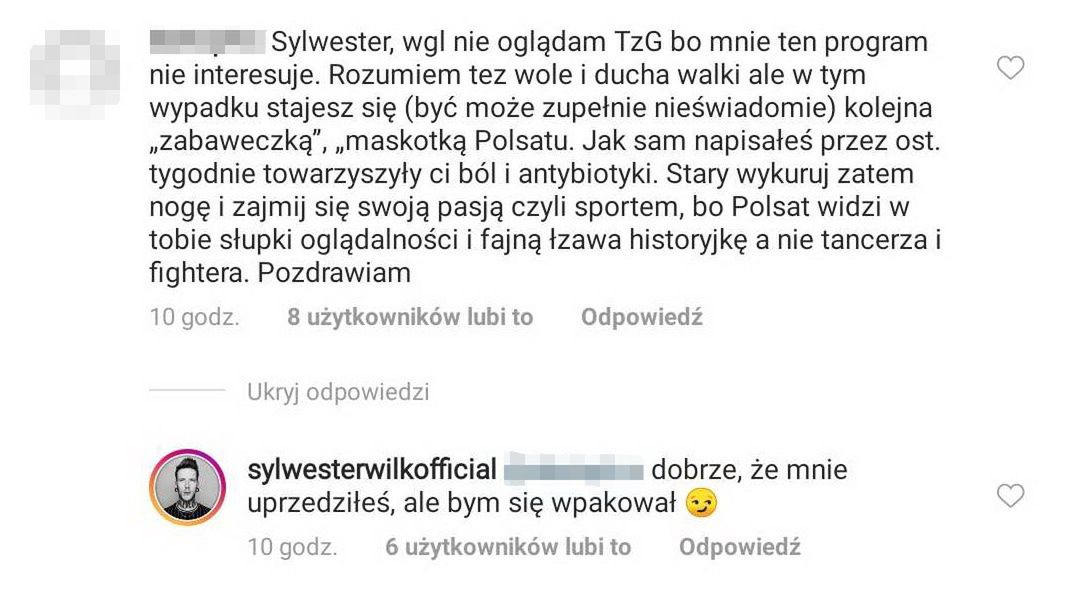Click the '10 godz.' timestamp under first comment
The height and width of the screenshot is (595, 1077).
click(194, 317)
